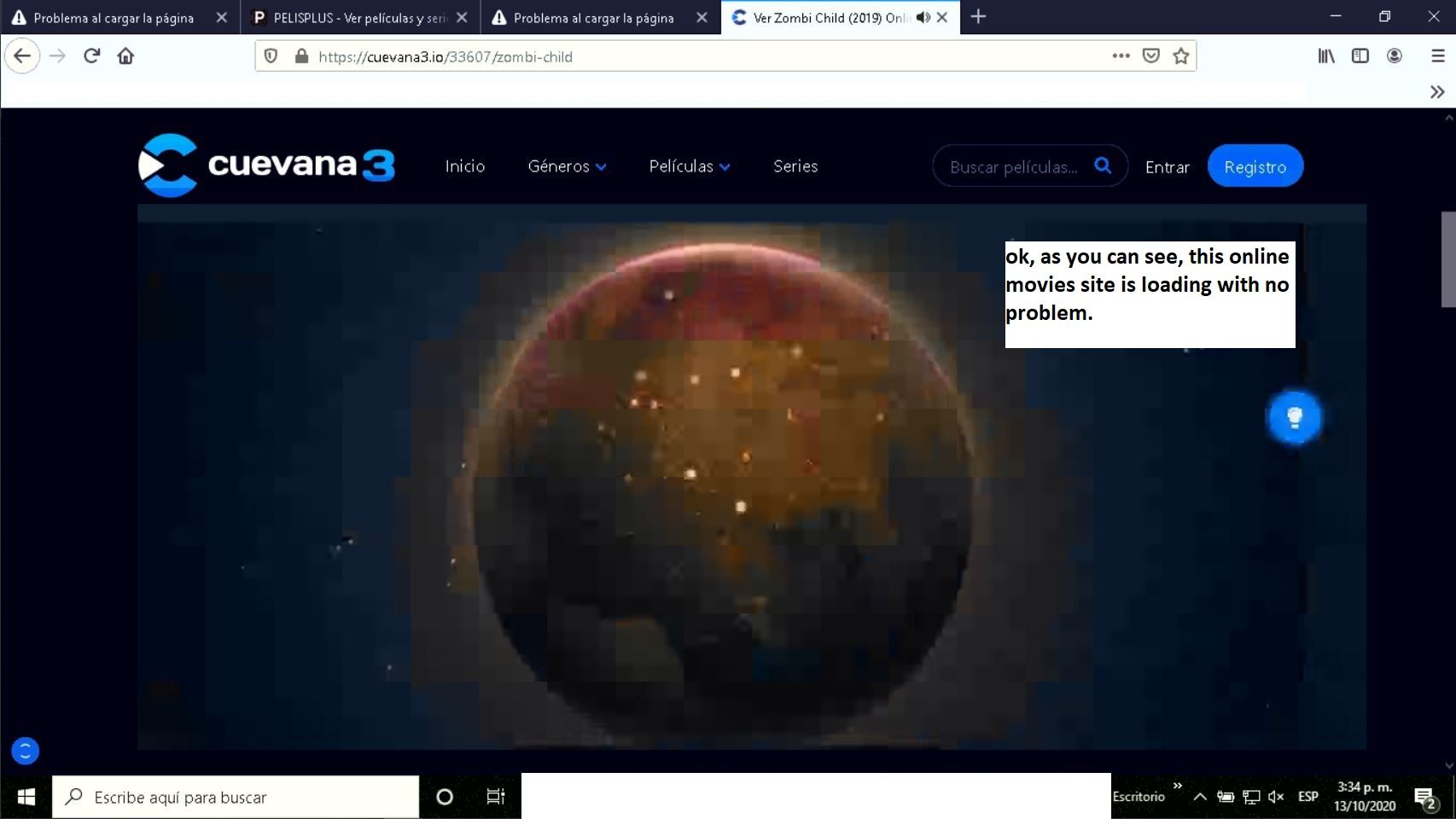Click the browser forward arrow
1456x819 pixels.
57,56
